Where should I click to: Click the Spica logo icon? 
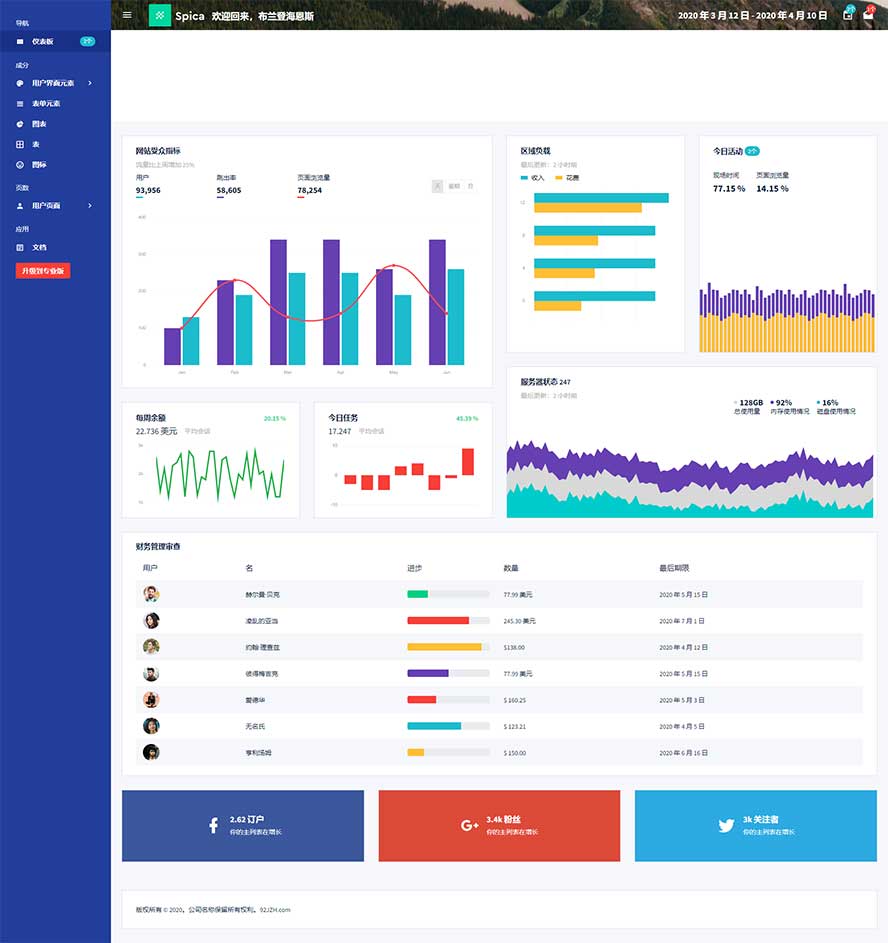[160, 15]
